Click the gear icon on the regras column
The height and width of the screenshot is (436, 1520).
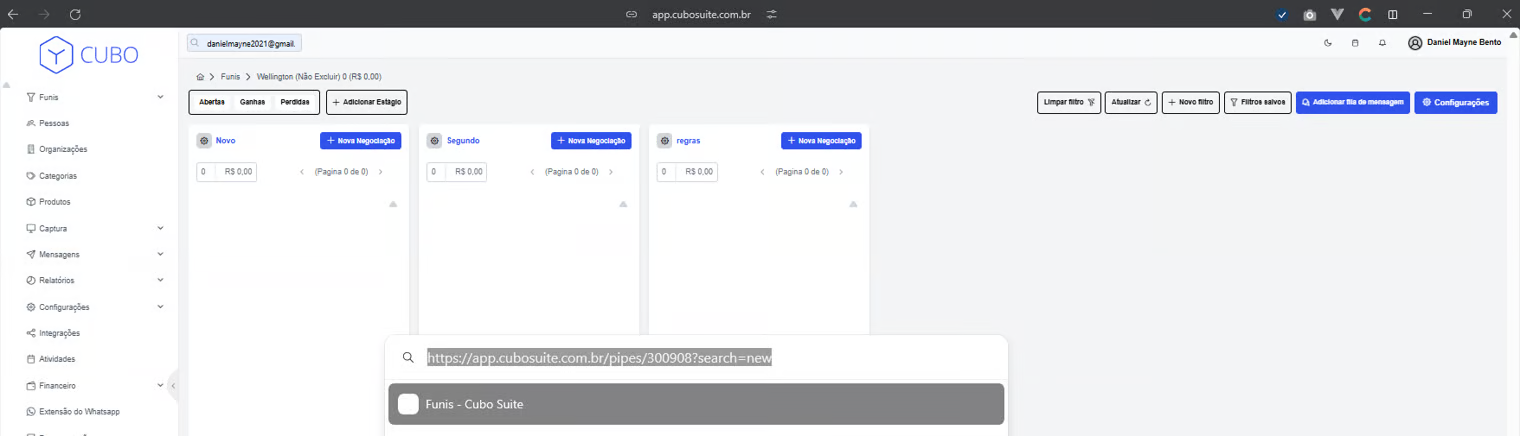coord(664,141)
